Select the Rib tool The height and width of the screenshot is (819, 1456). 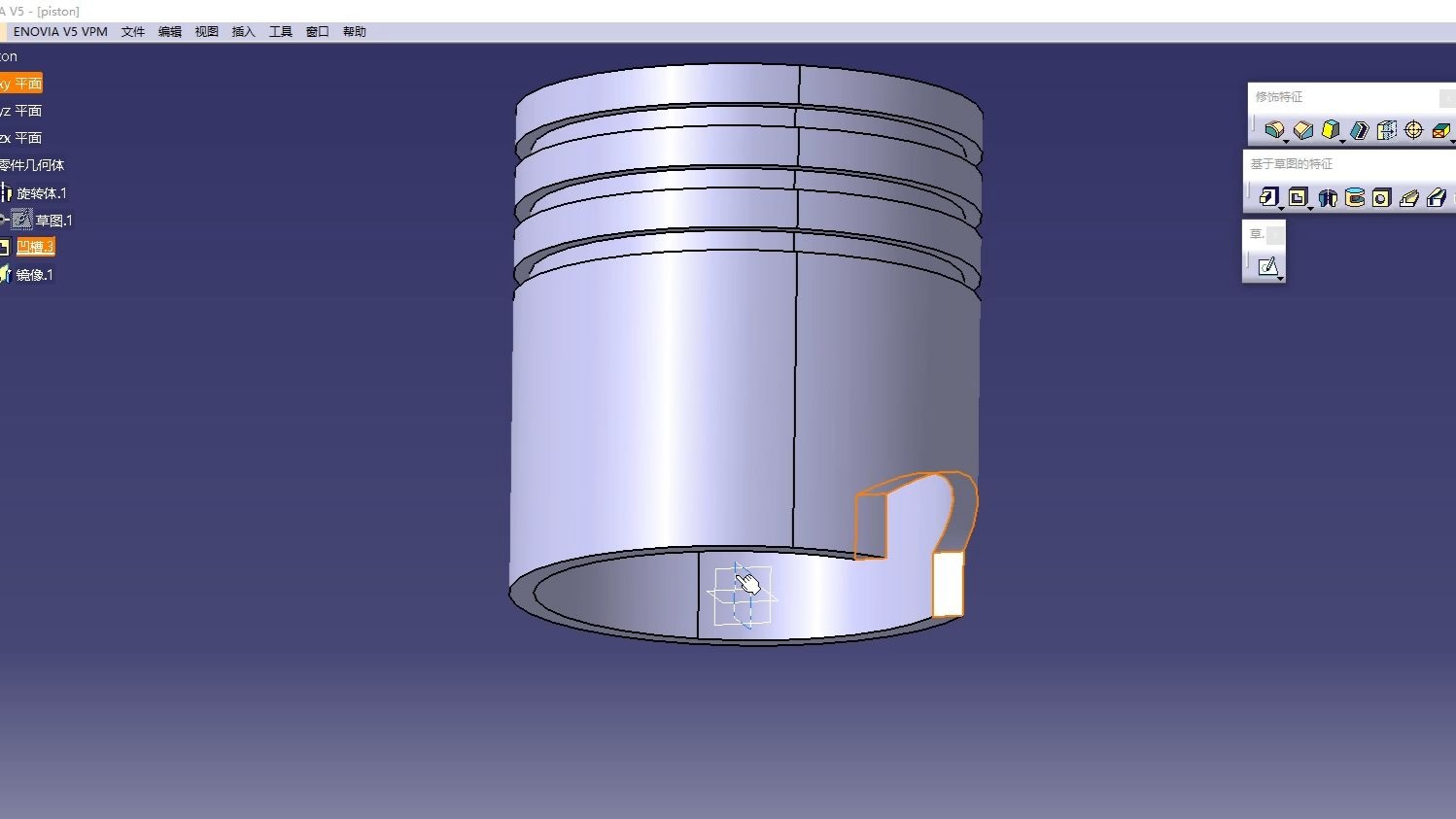[x=1409, y=197]
